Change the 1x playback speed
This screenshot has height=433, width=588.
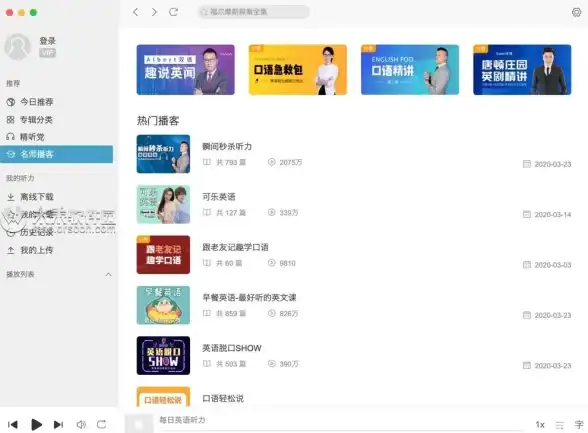click(540, 425)
